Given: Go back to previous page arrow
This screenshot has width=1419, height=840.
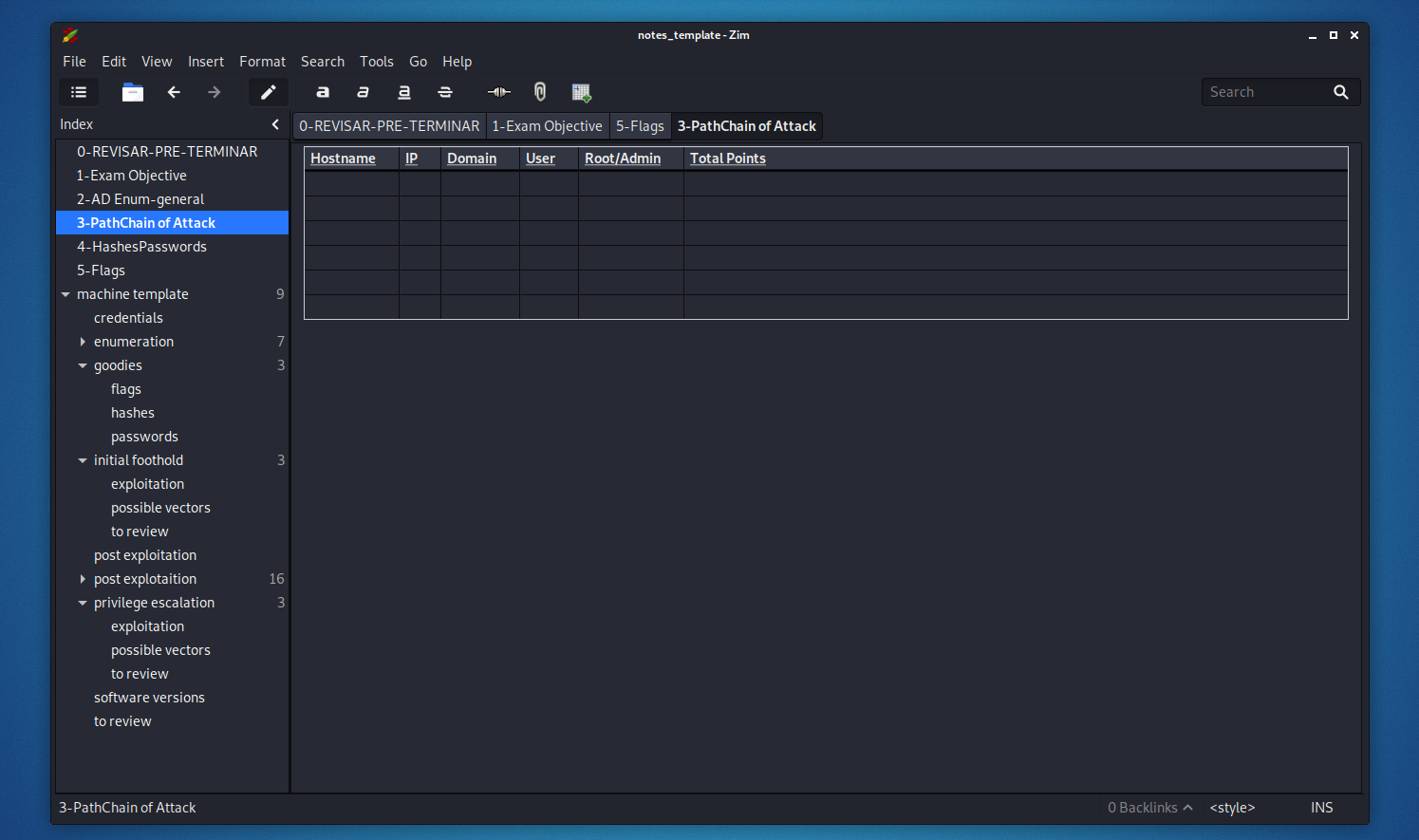Looking at the screenshot, I should [174, 92].
